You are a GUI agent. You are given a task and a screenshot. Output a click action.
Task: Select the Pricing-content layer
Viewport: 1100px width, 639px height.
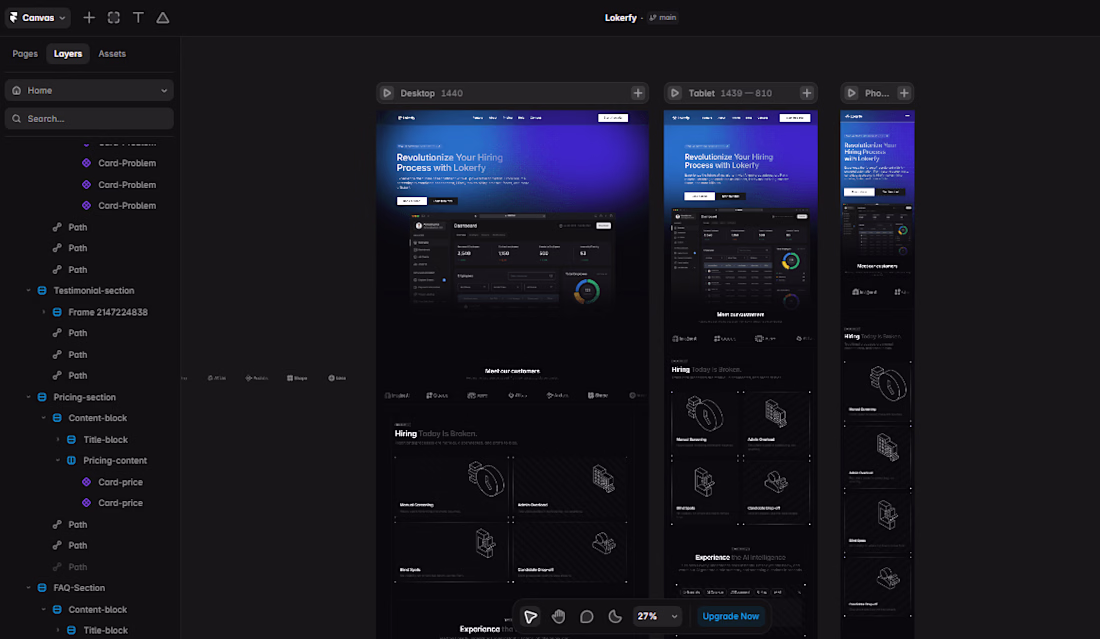pos(115,461)
